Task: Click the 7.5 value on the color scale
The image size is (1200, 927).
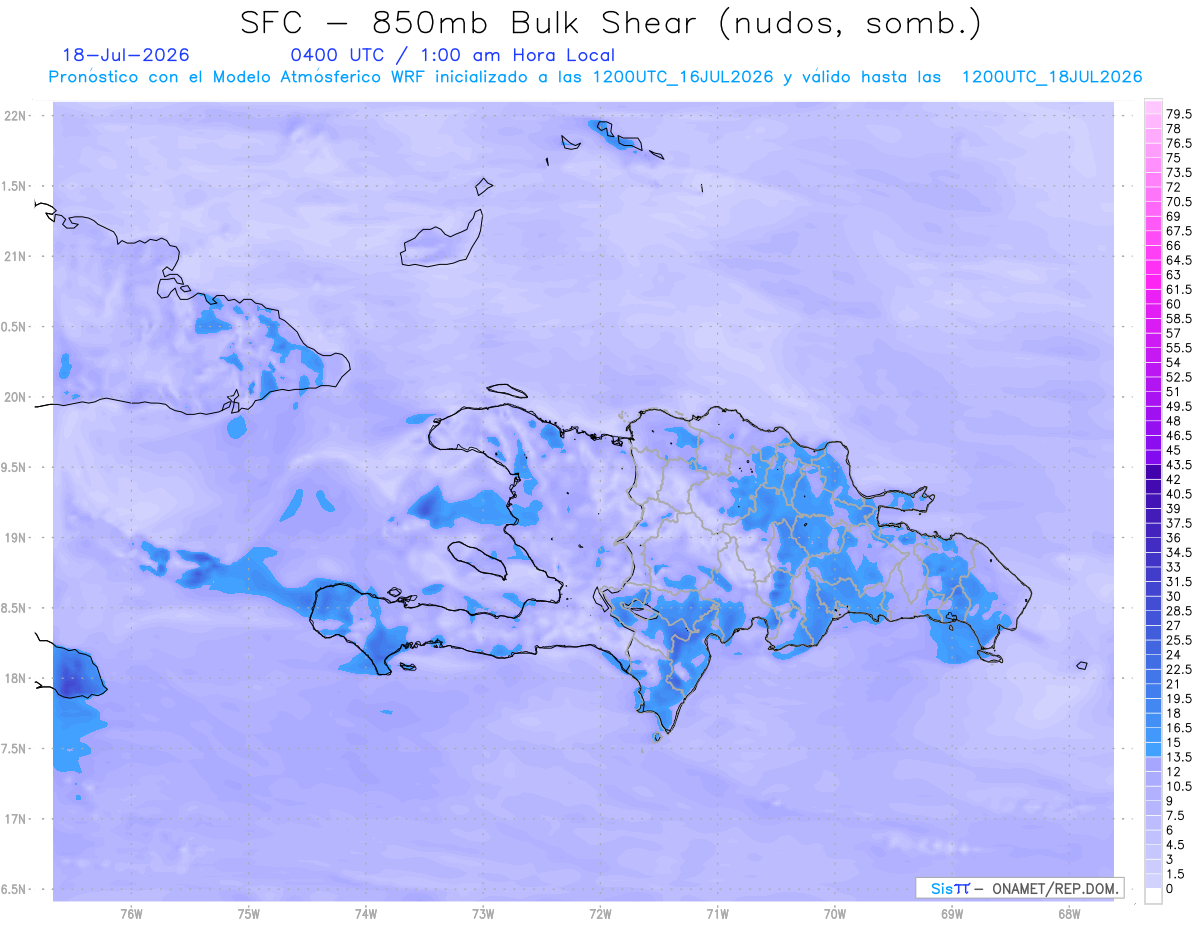Action: click(1177, 816)
